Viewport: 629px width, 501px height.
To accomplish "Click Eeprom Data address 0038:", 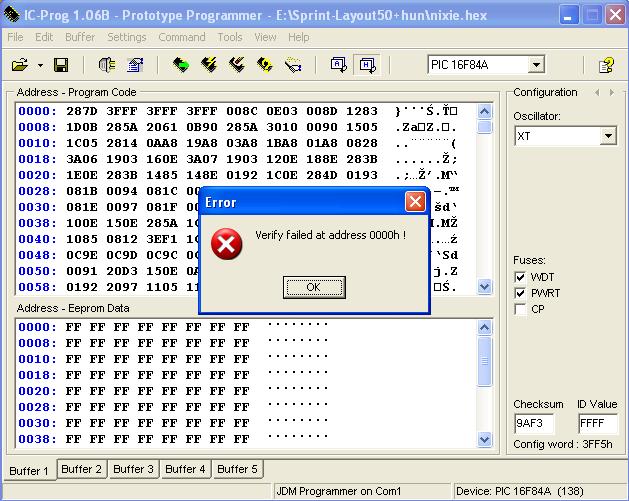I will pos(37,439).
